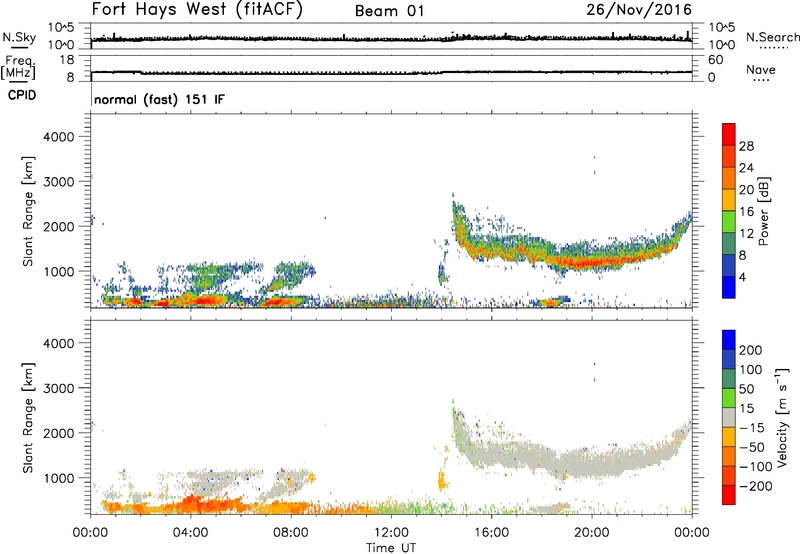800x554 pixels.
Task: Click the '-200' velocity colorbar label
Action: tap(755, 486)
